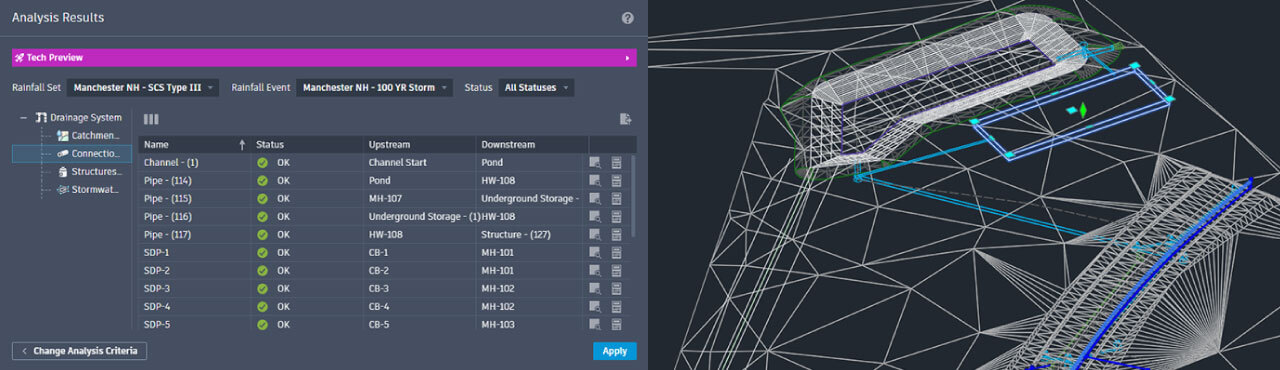
Task: Zoom to Pipe - (114) in drawing
Action: 596,180
